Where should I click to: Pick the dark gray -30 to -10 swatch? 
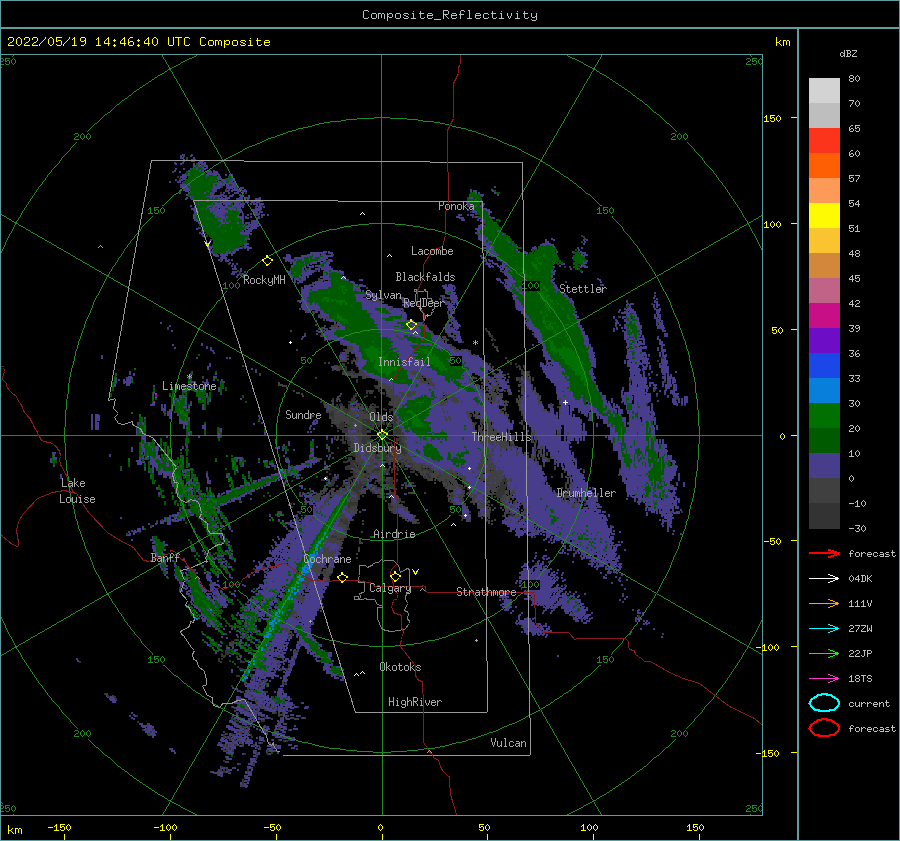pyautogui.click(x=824, y=516)
